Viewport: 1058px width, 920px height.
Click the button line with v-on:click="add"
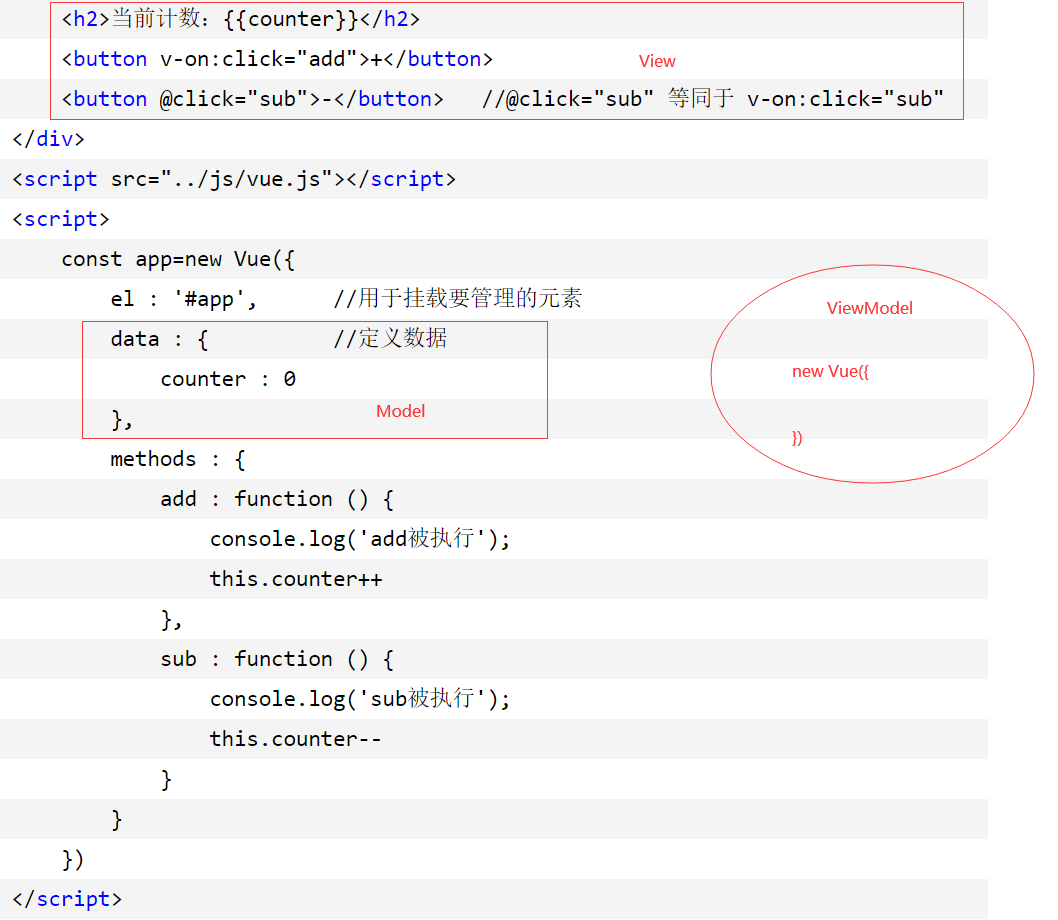(277, 59)
